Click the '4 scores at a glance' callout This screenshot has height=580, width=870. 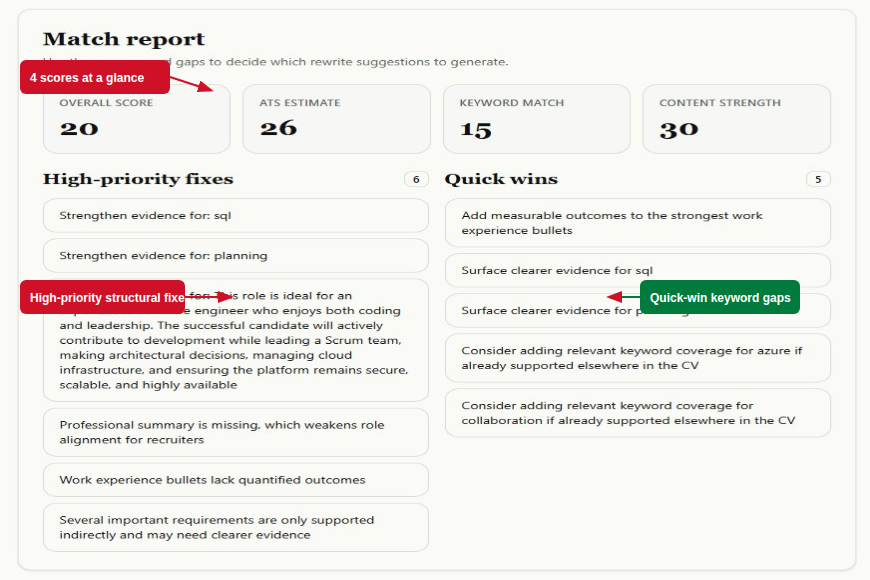pyautogui.click(x=95, y=77)
